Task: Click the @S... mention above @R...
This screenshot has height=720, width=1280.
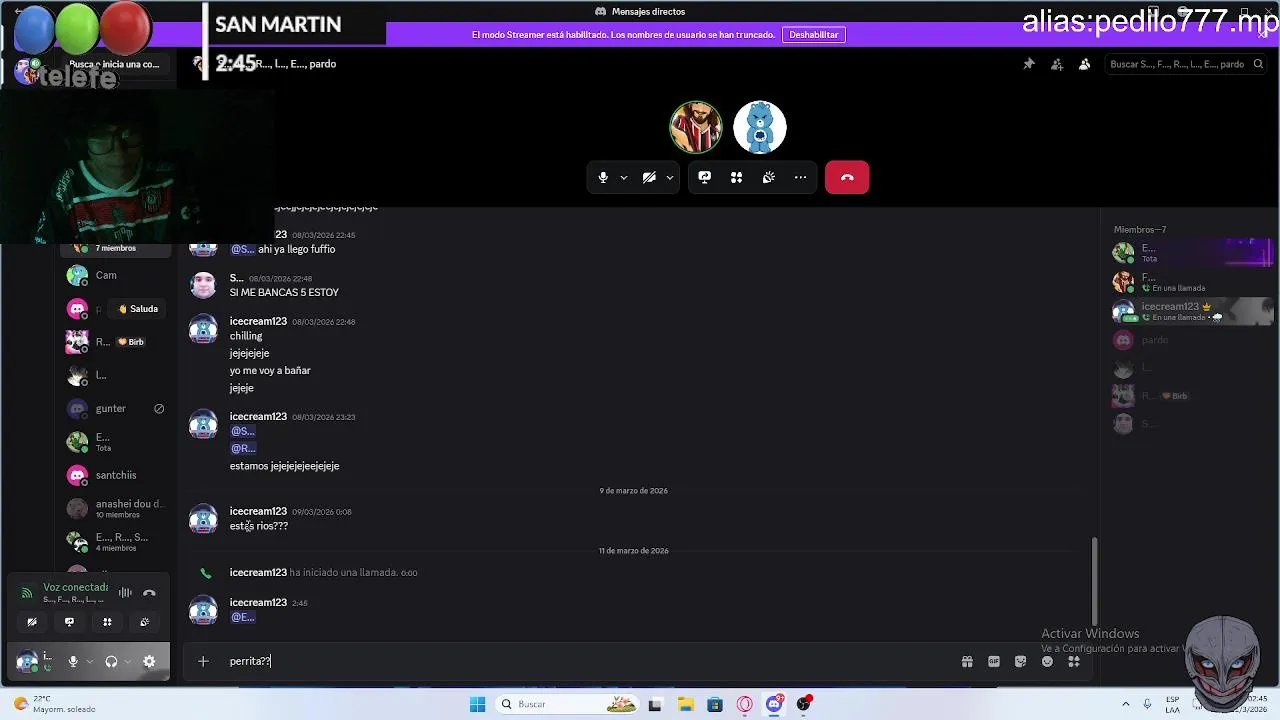Action: (x=243, y=431)
